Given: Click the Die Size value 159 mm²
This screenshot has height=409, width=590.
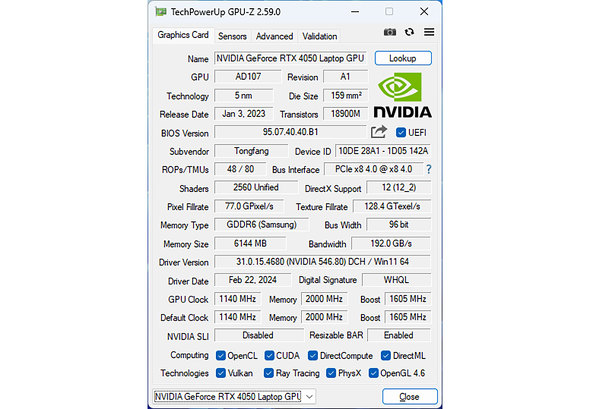Looking at the screenshot, I should [345, 96].
